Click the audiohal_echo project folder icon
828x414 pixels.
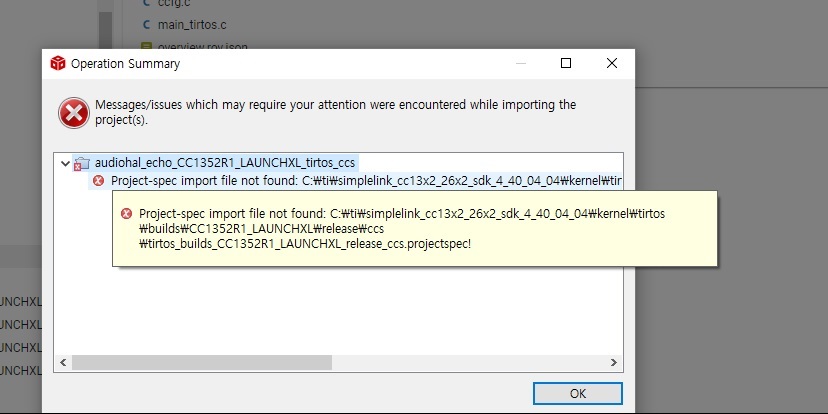(x=82, y=163)
